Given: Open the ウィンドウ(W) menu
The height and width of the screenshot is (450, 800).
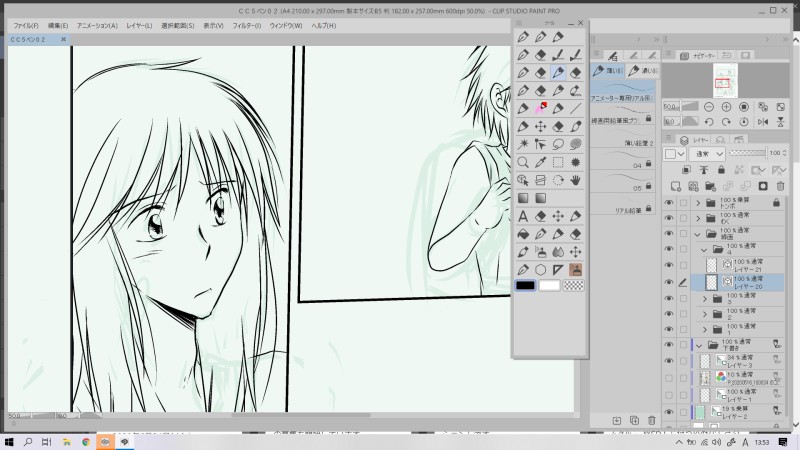Looking at the screenshot, I should (286, 26).
